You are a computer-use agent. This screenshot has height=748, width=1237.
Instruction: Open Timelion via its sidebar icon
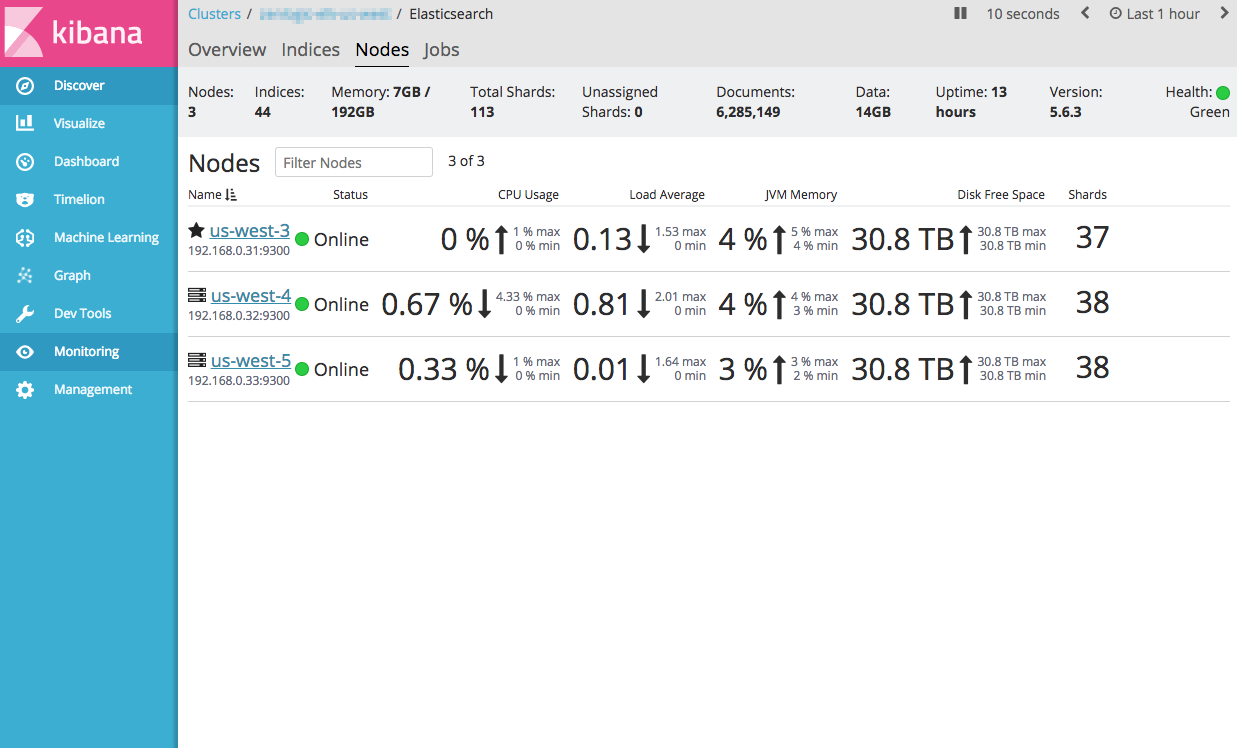pyautogui.click(x=25, y=200)
